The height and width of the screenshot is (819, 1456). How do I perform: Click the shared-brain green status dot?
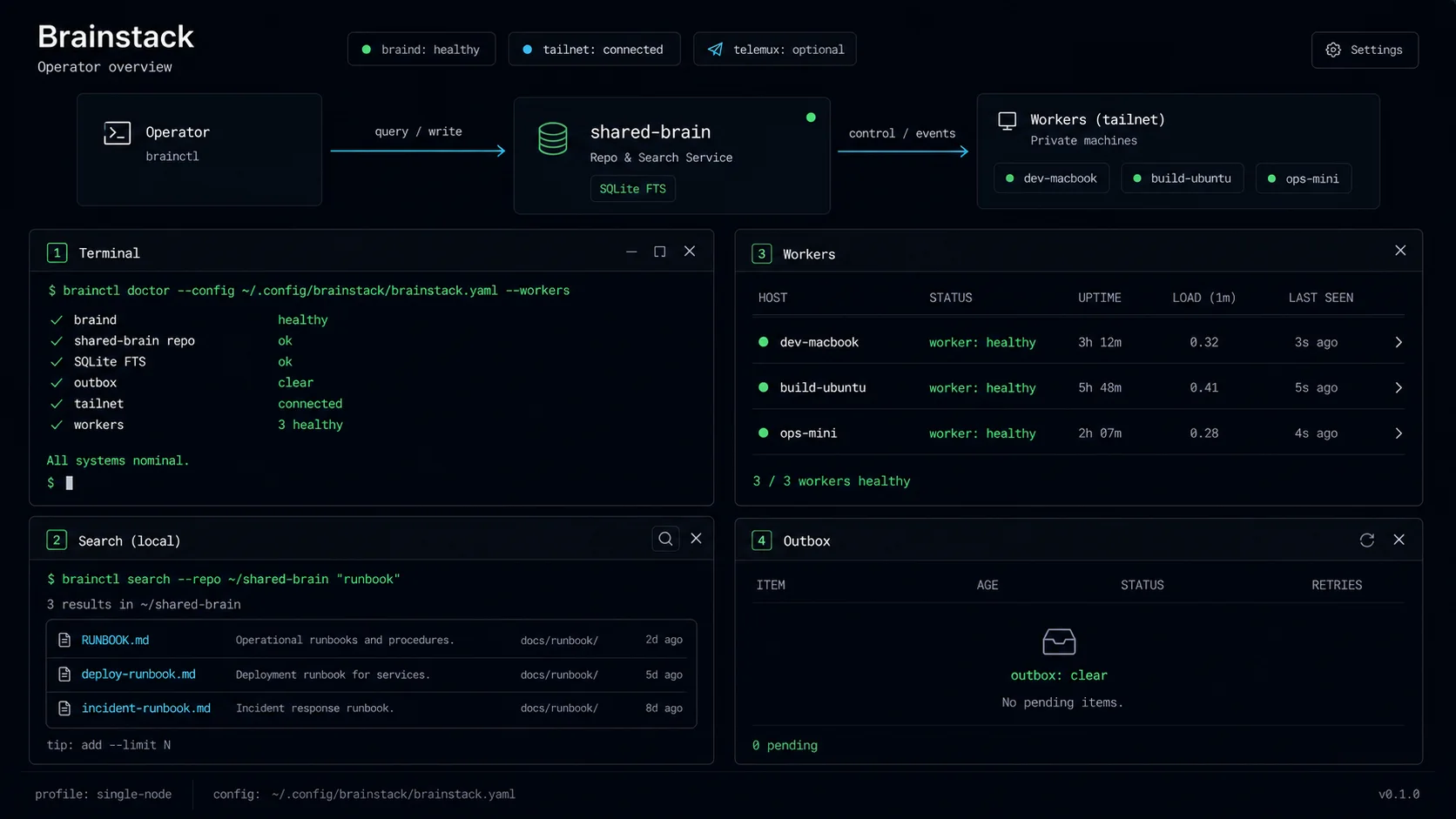coord(811,117)
